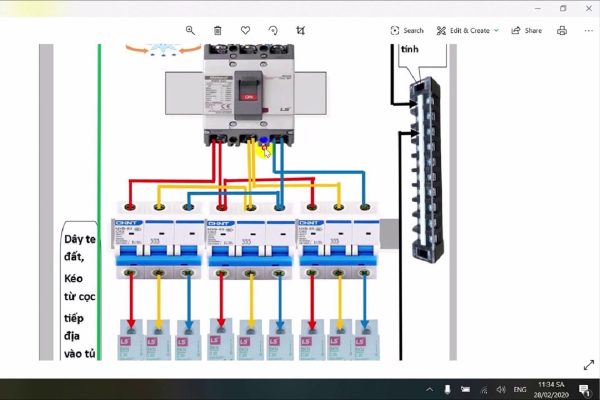Click the wiring diagram image
600x400 pixels.
point(248,202)
